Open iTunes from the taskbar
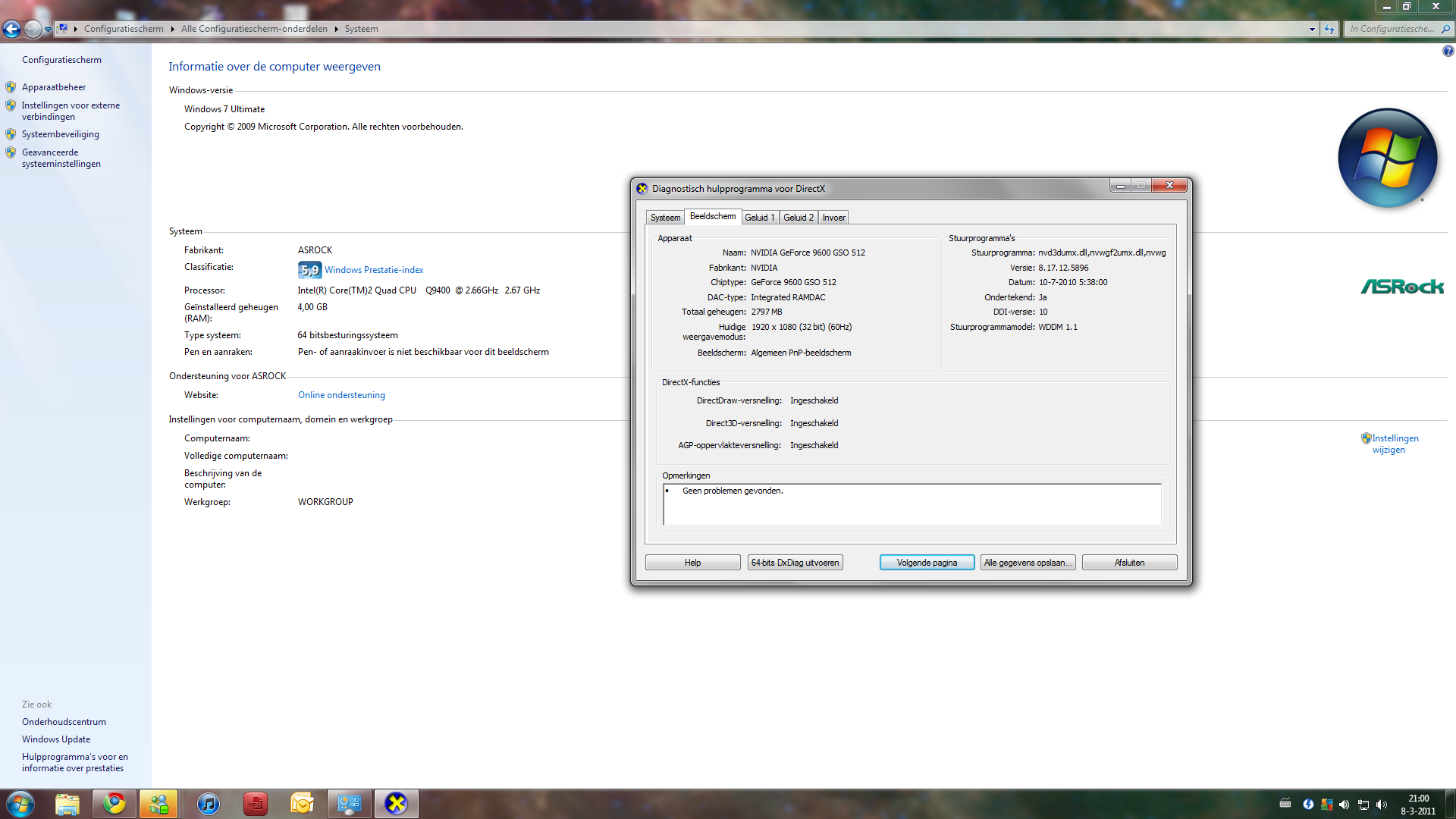The height and width of the screenshot is (819, 1456). click(x=208, y=804)
